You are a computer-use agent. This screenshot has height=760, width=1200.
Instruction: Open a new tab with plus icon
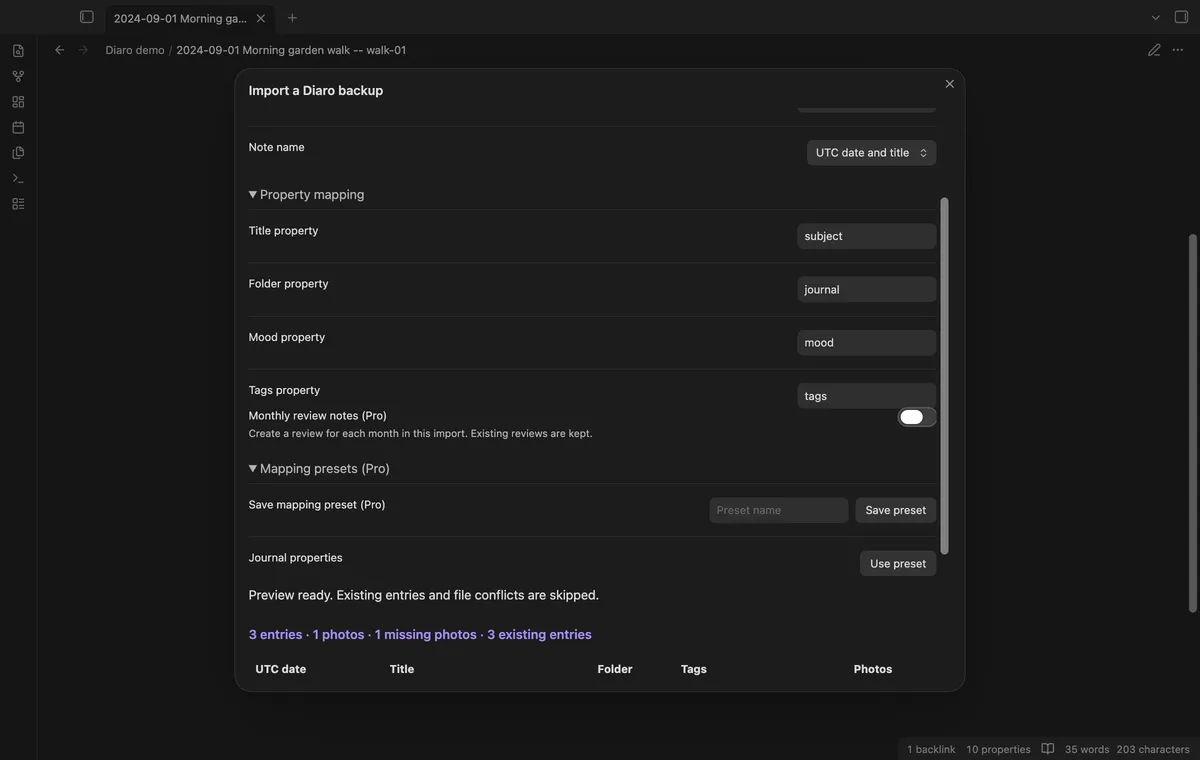point(292,18)
